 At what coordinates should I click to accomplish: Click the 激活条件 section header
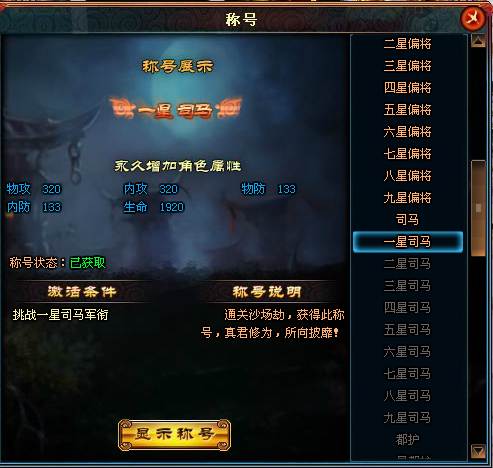pyautogui.click(x=82, y=292)
